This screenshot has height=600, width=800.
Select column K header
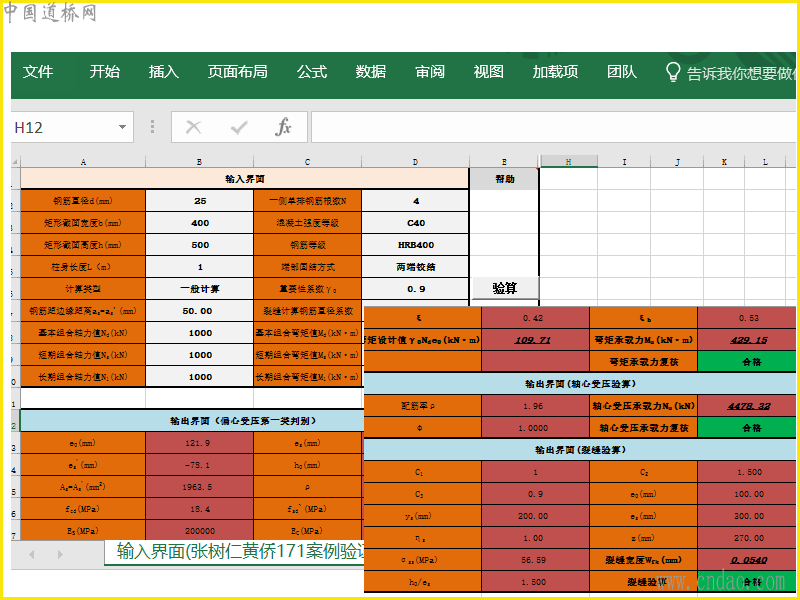(724, 162)
